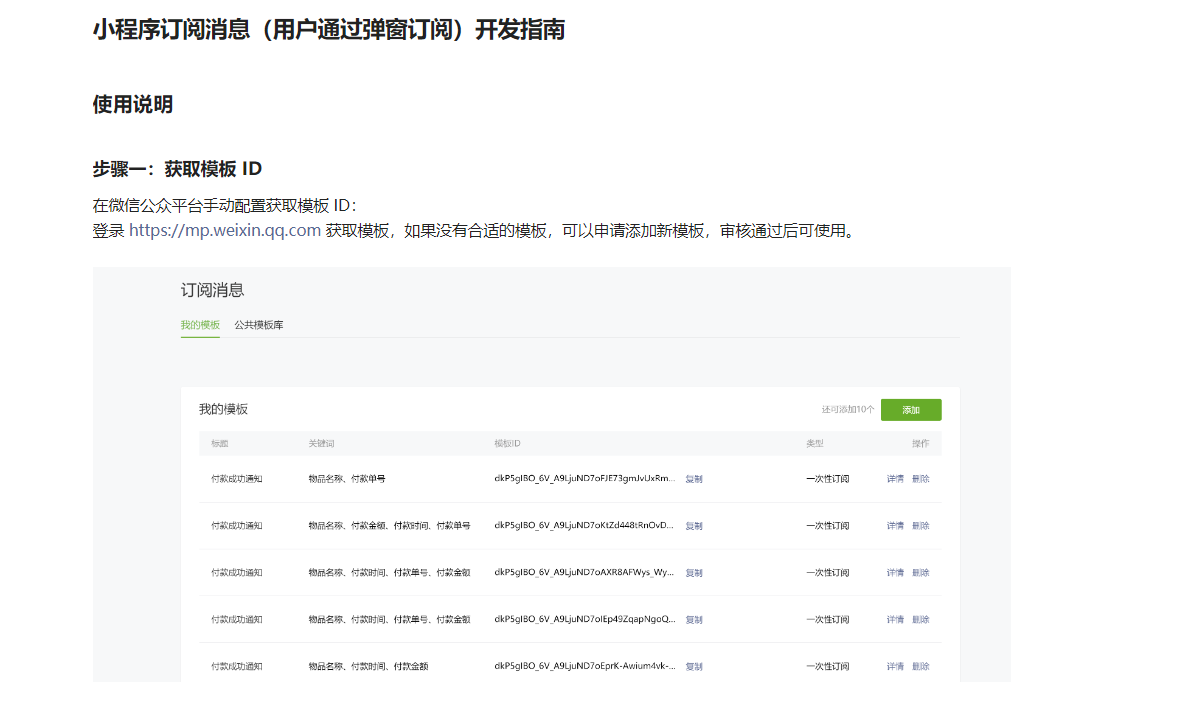Image resolution: width=1193 pixels, height=726 pixels.
Task: Click keywords cell 物品名称、付款单号
Action: click(347, 479)
